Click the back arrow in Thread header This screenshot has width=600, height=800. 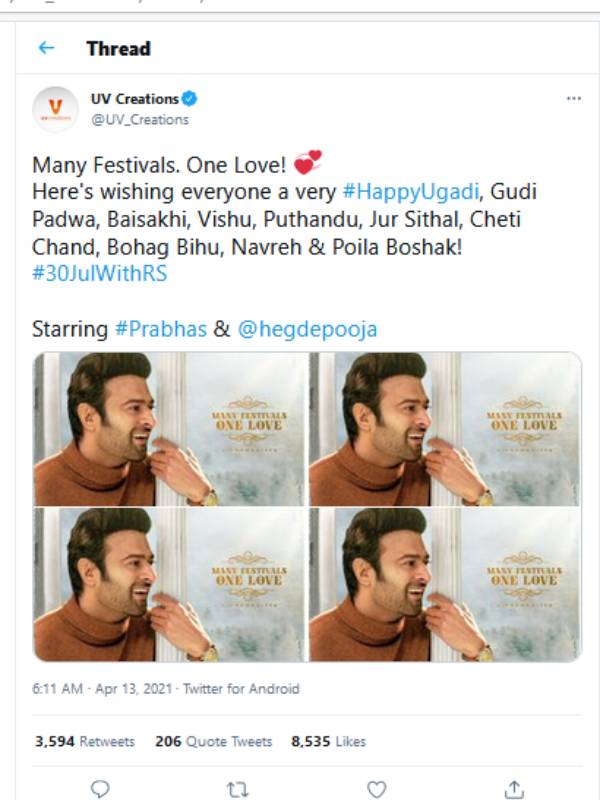click(46, 48)
